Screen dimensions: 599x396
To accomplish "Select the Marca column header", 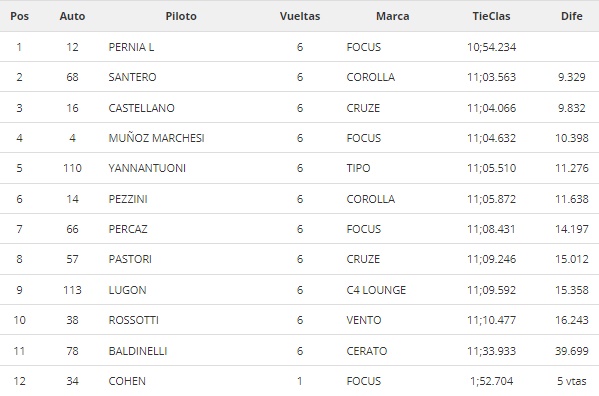I will [393, 16].
